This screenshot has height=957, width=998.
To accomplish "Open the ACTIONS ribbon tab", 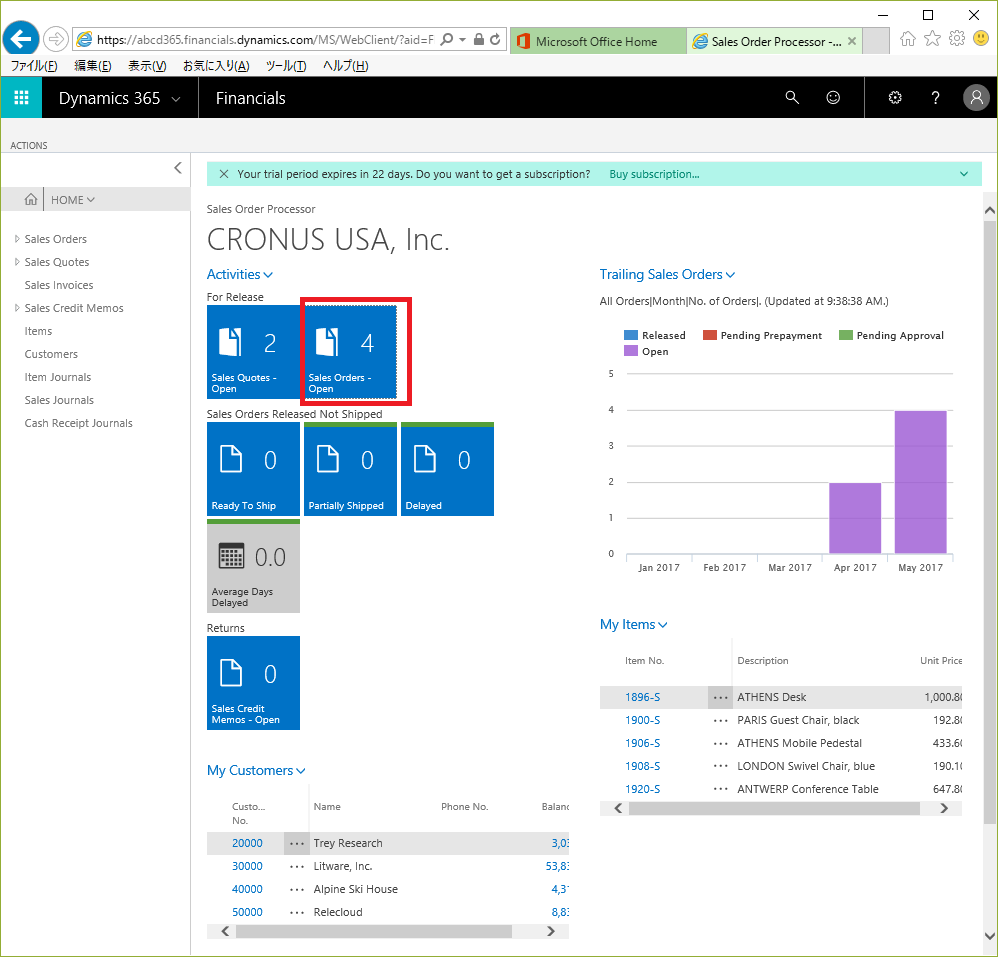I will coord(29,145).
